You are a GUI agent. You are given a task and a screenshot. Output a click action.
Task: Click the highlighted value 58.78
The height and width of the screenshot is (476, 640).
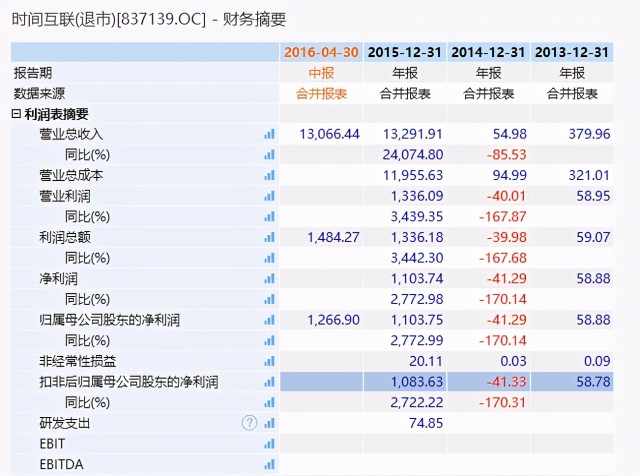(x=593, y=382)
